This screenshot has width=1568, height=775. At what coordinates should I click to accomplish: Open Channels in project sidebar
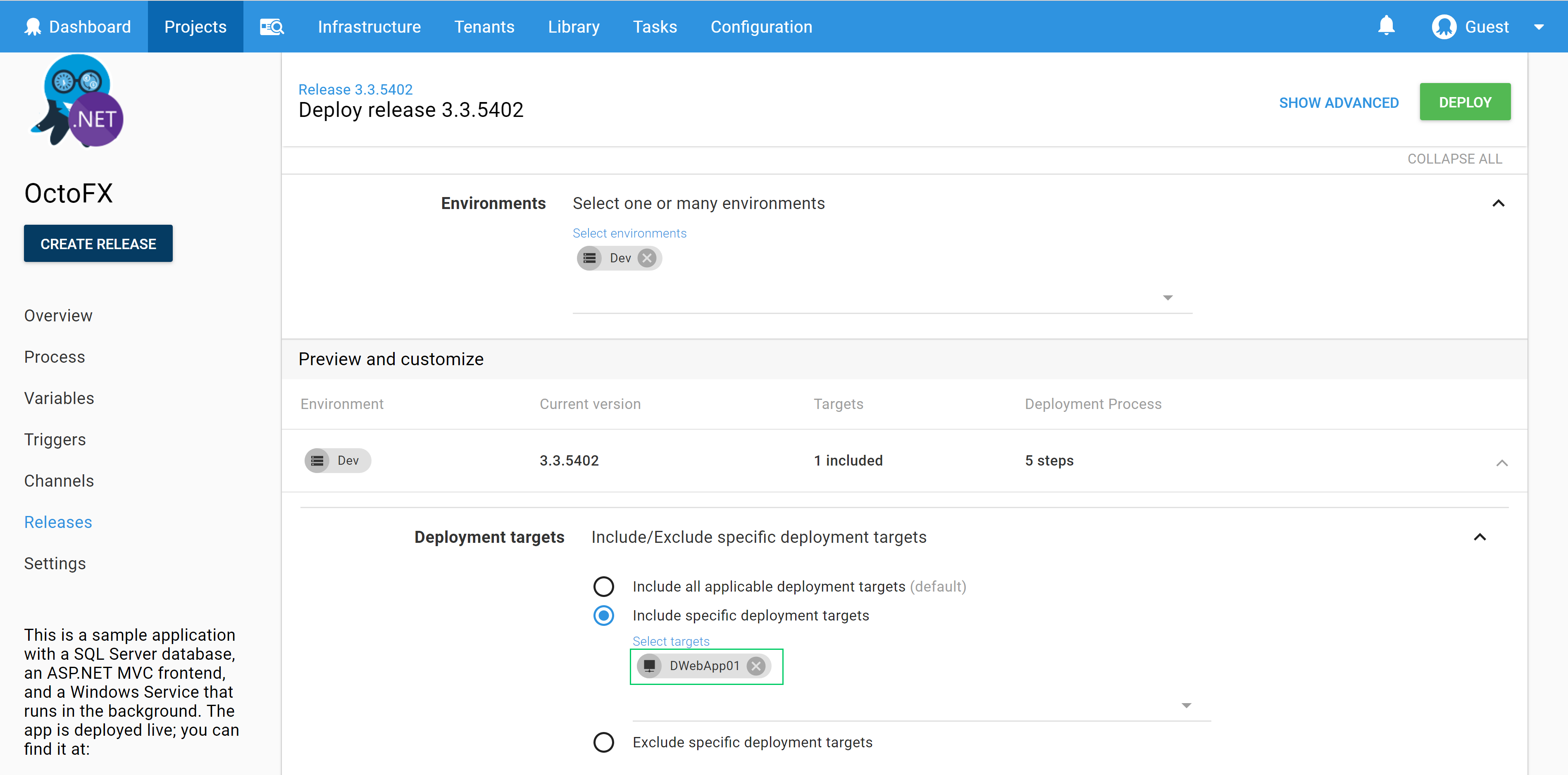coord(59,481)
